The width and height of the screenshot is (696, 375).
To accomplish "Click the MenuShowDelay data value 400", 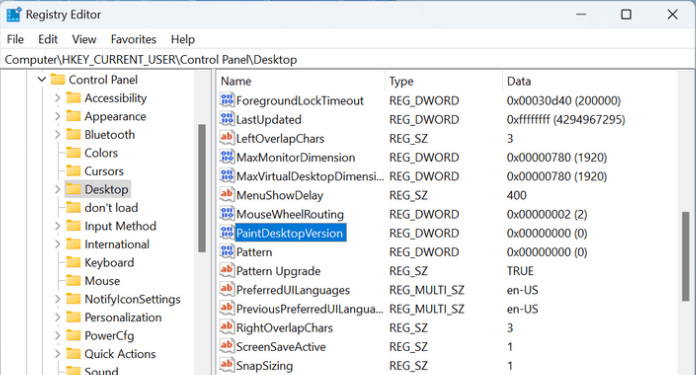I will point(516,195).
